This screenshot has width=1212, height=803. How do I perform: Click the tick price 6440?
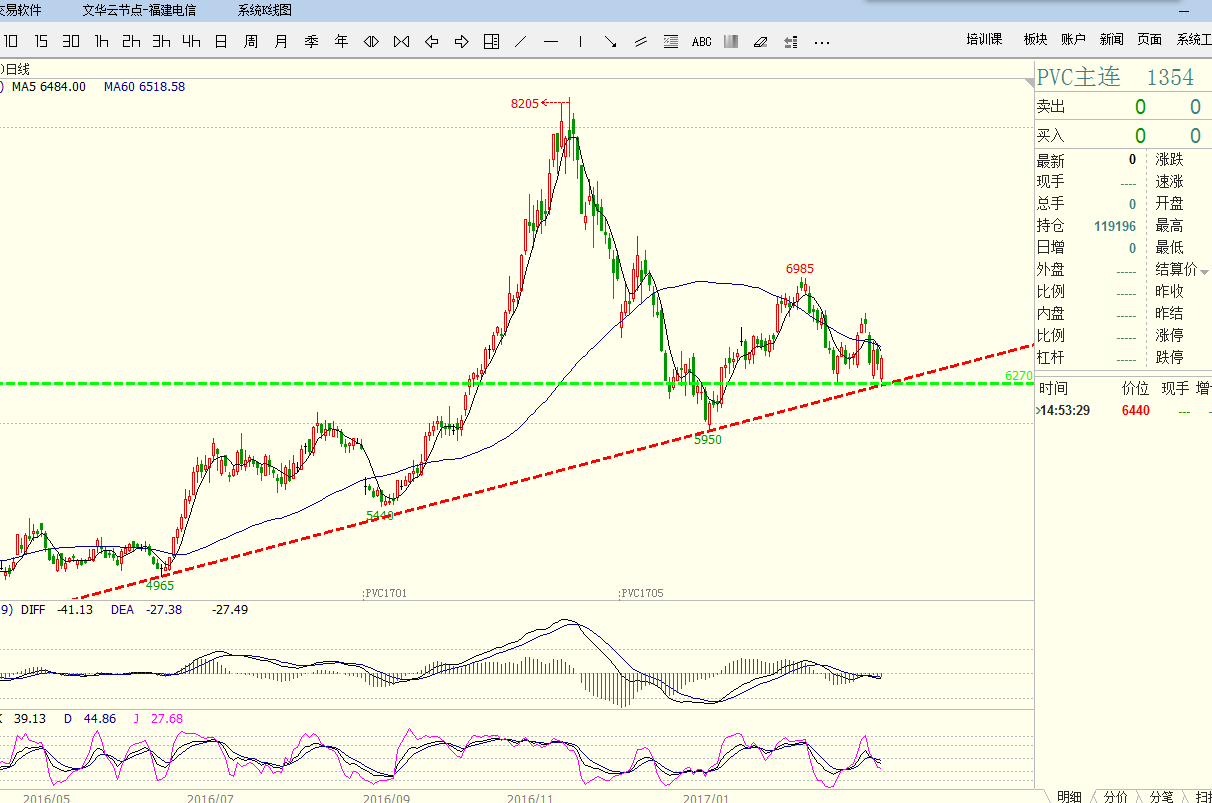(1136, 410)
